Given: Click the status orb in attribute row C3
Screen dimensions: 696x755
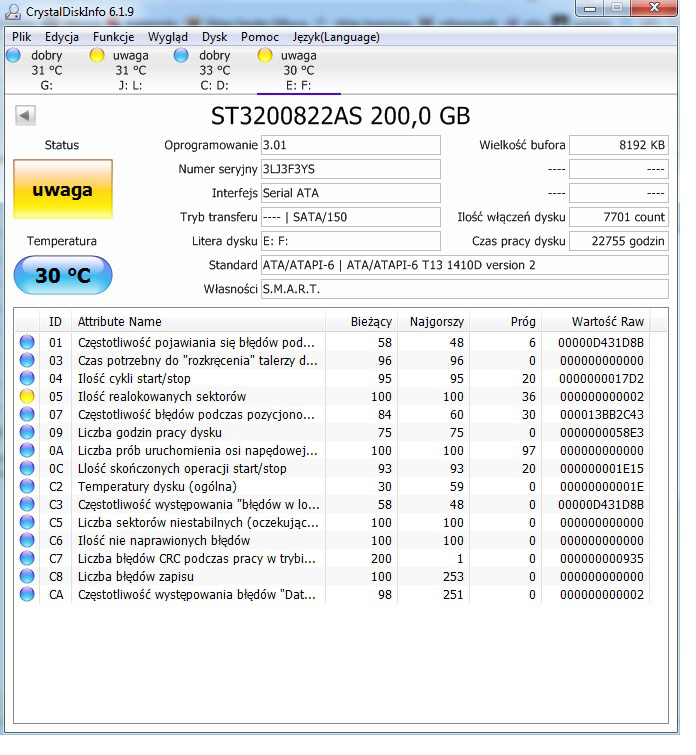Looking at the screenshot, I should (x=27, y=504).
